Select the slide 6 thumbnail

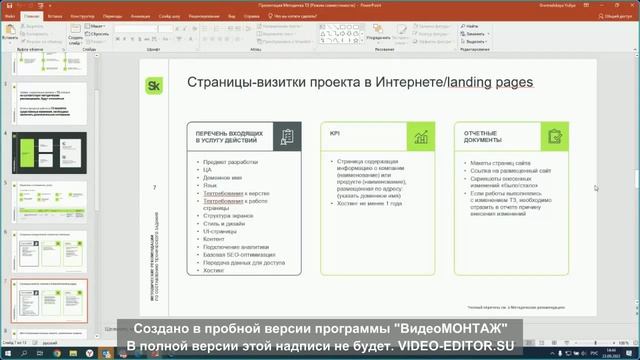(49, 252)
